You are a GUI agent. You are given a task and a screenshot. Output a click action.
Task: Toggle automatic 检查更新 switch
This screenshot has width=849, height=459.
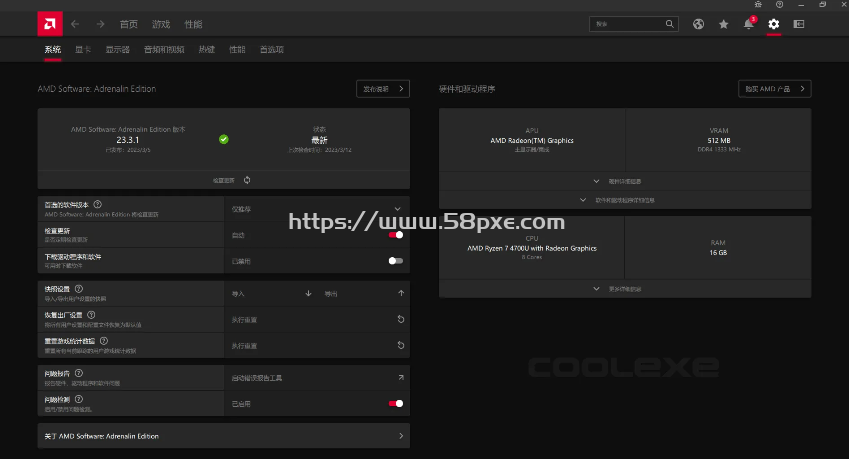point(396,235)
